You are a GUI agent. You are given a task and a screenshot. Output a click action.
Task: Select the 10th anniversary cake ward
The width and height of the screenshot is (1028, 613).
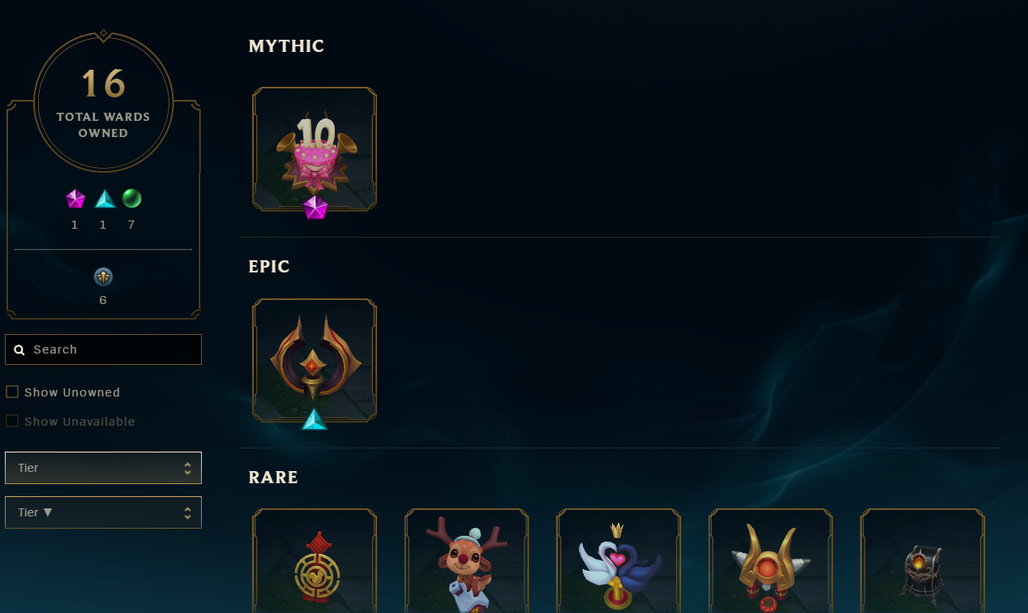click(315, 149)
